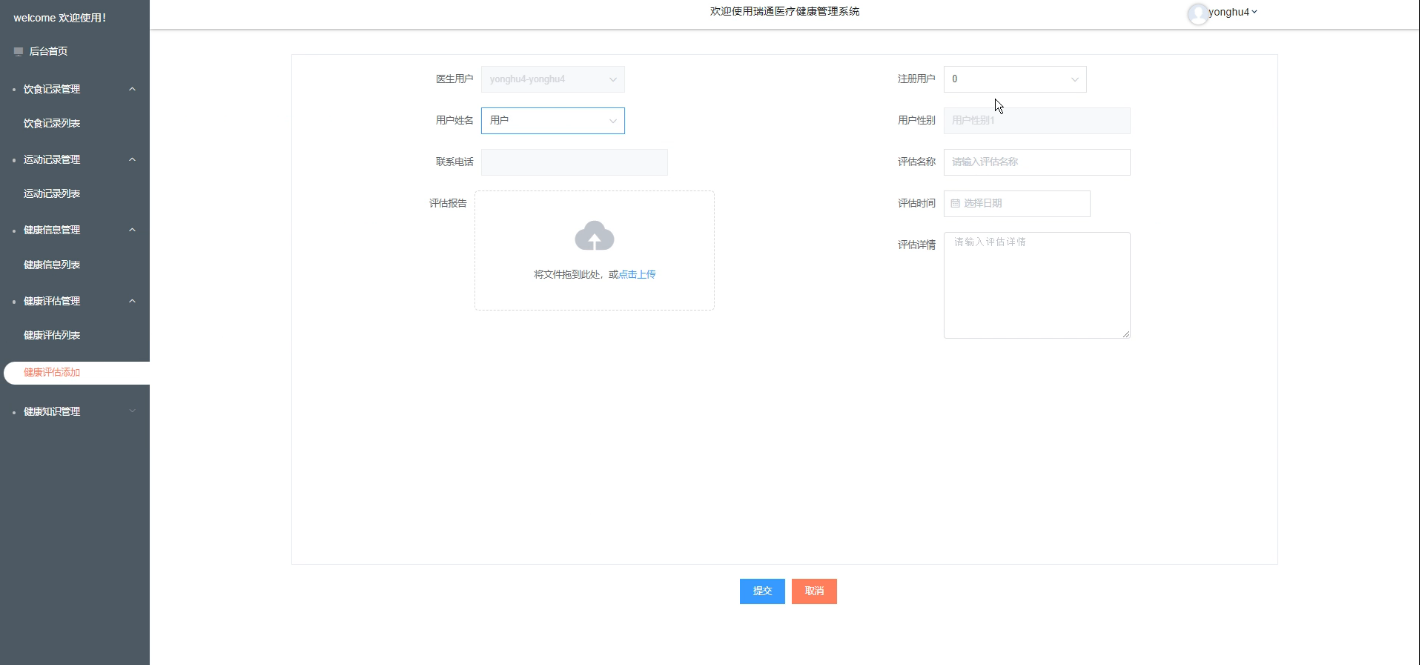Click the 取消 button
This screenshot has width=1422, height=665.
pos(814,591)
